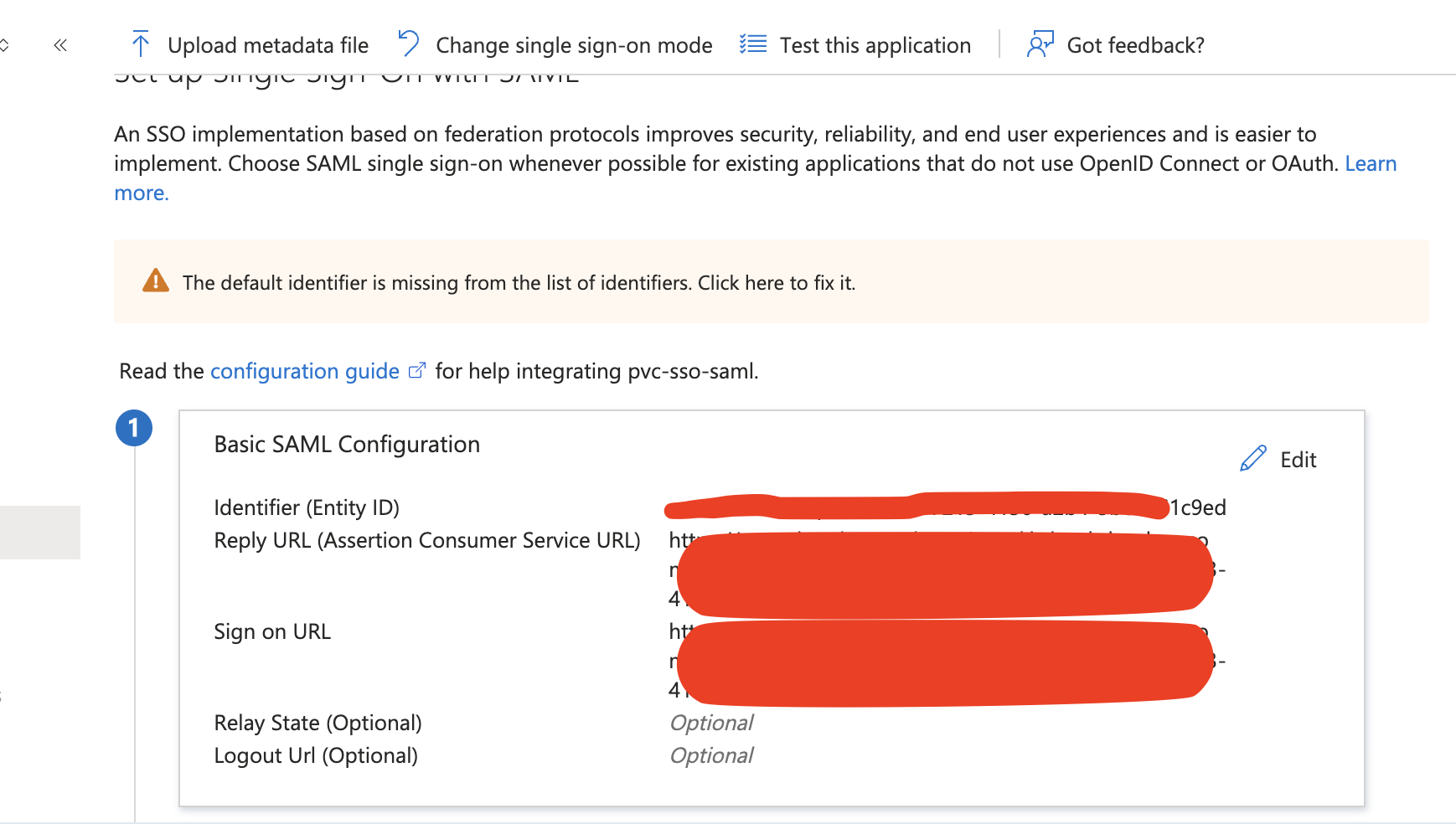Expand the Basic SAML Configuration section
Viewport: 1456px width, 824px height.
pos(346,444)
